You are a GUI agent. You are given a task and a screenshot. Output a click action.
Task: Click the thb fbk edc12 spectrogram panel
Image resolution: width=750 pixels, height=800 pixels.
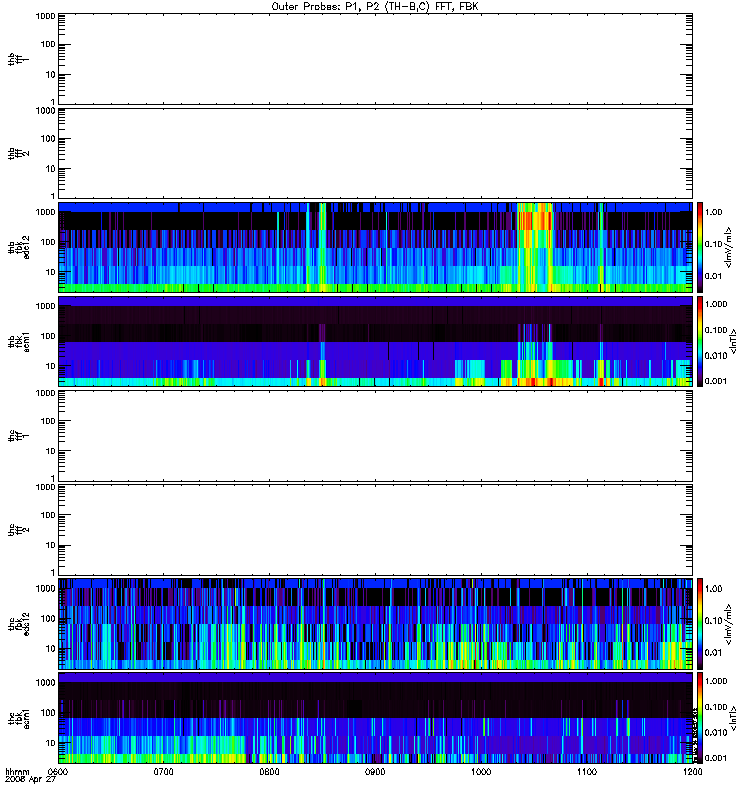pos(375,247)
